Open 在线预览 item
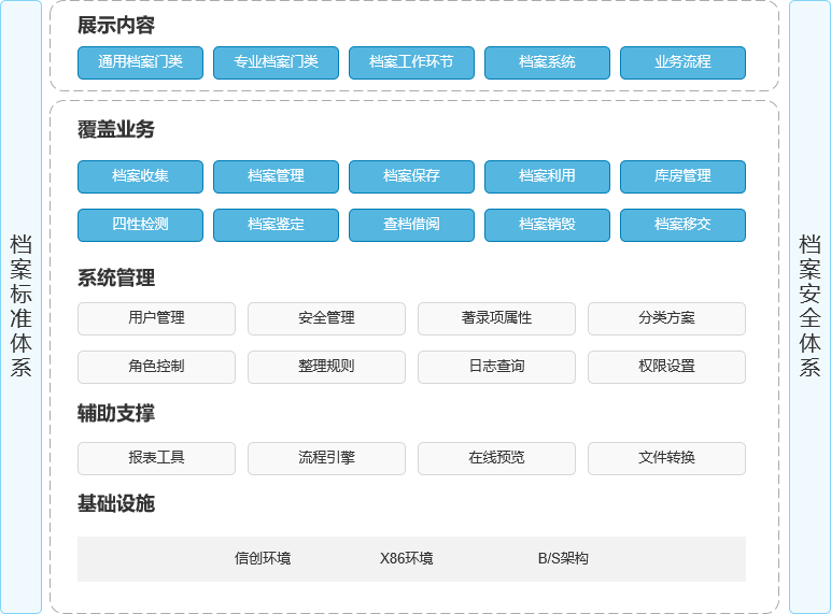The height and width of the screenshot is (614, 832). pyautogui.click(x=497, y=458)
